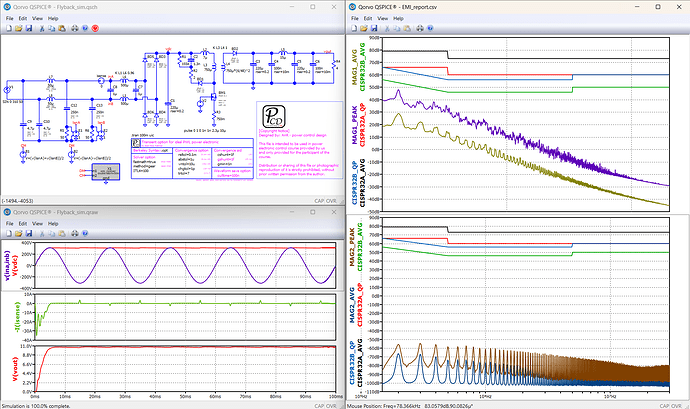Open file icon in schematic window toolbar

(x=18, y=28)
